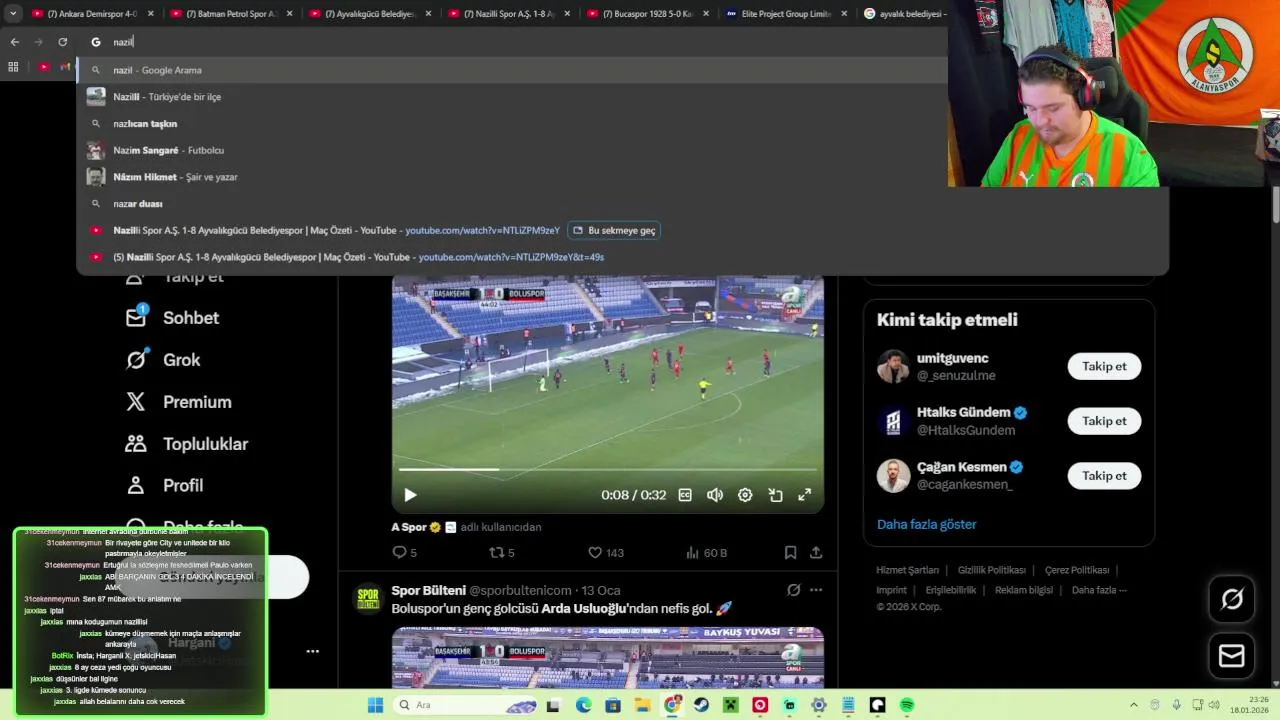Viewport: 1280px width, 720px height.
Task: Switch to Elite Project Group tab
Action: [x=786, y=14]
